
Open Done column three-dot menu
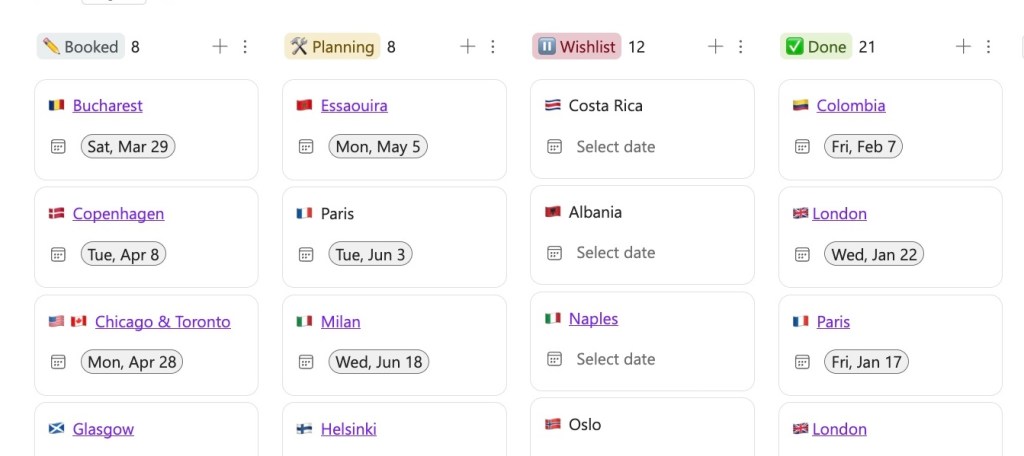pos(989,46)
